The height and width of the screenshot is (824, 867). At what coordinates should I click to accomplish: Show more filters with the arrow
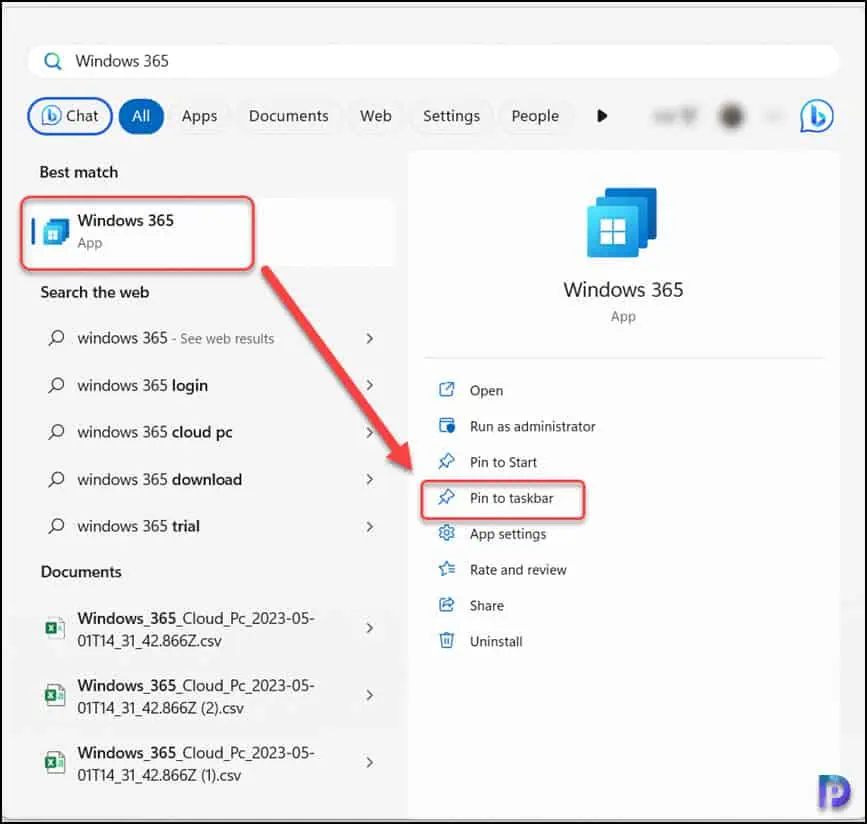[x=602, y=116]
